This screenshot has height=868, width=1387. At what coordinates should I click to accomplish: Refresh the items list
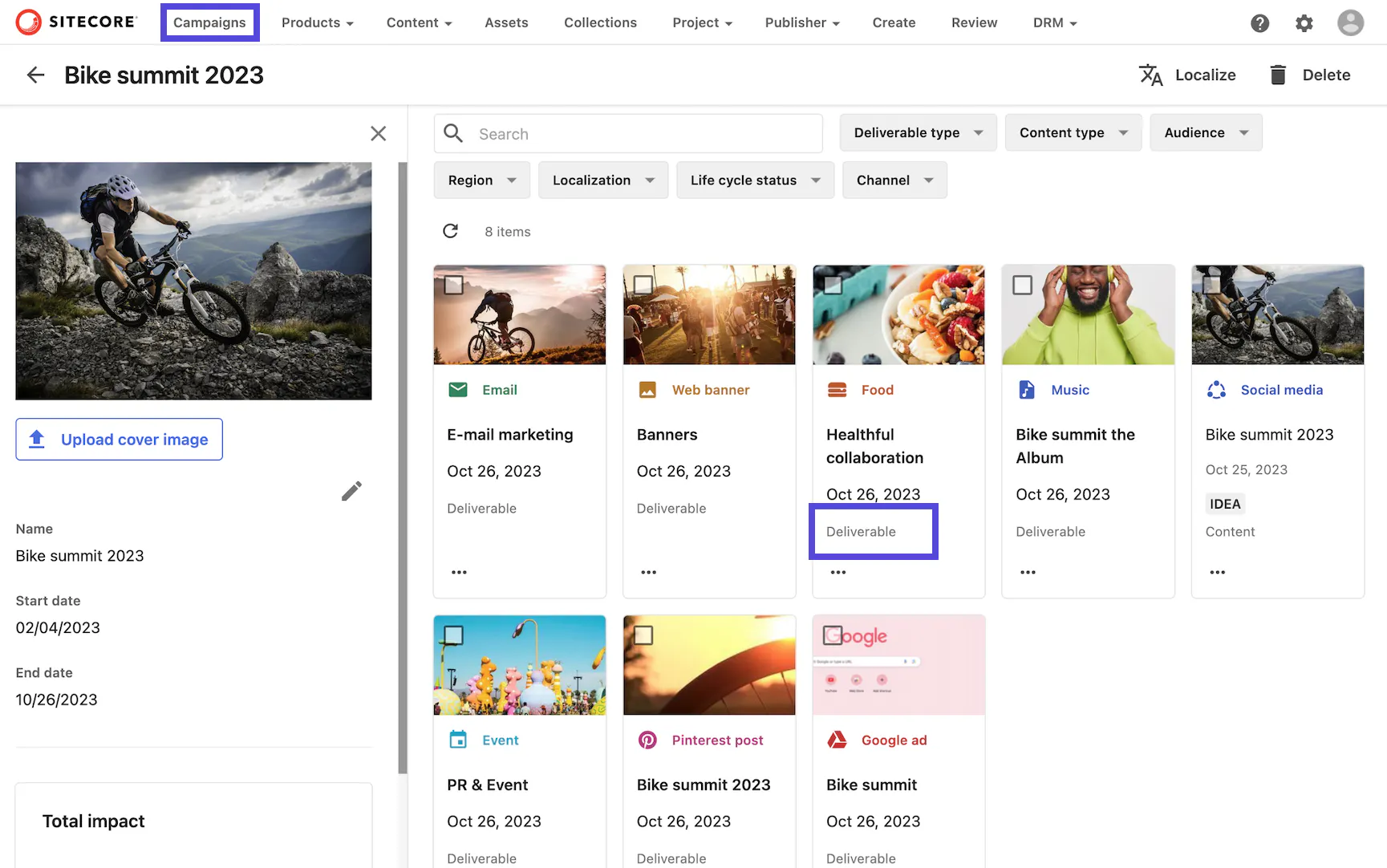(x=451, y=231)
